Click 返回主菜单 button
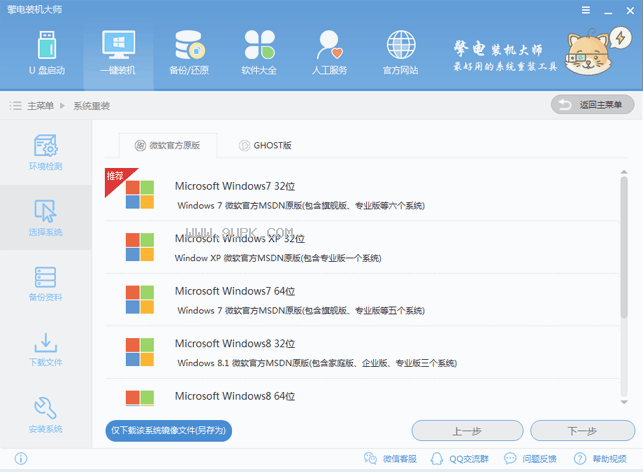643x472 pixels. tap(592, 105)
